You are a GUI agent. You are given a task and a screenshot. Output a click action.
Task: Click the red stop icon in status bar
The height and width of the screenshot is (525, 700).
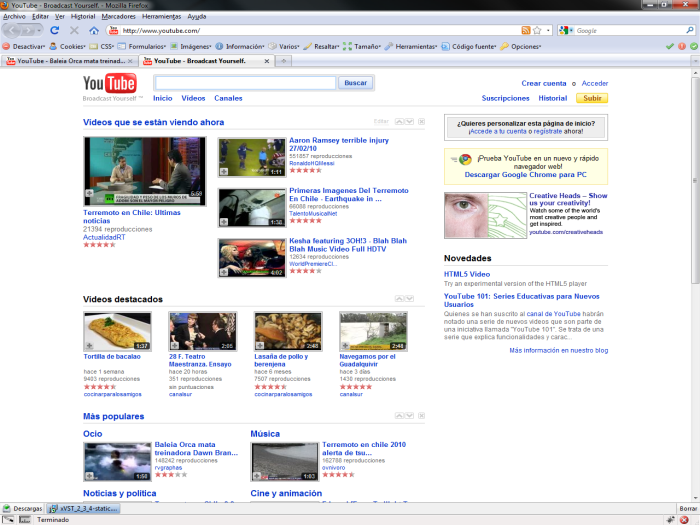click(x=683, y=520)
